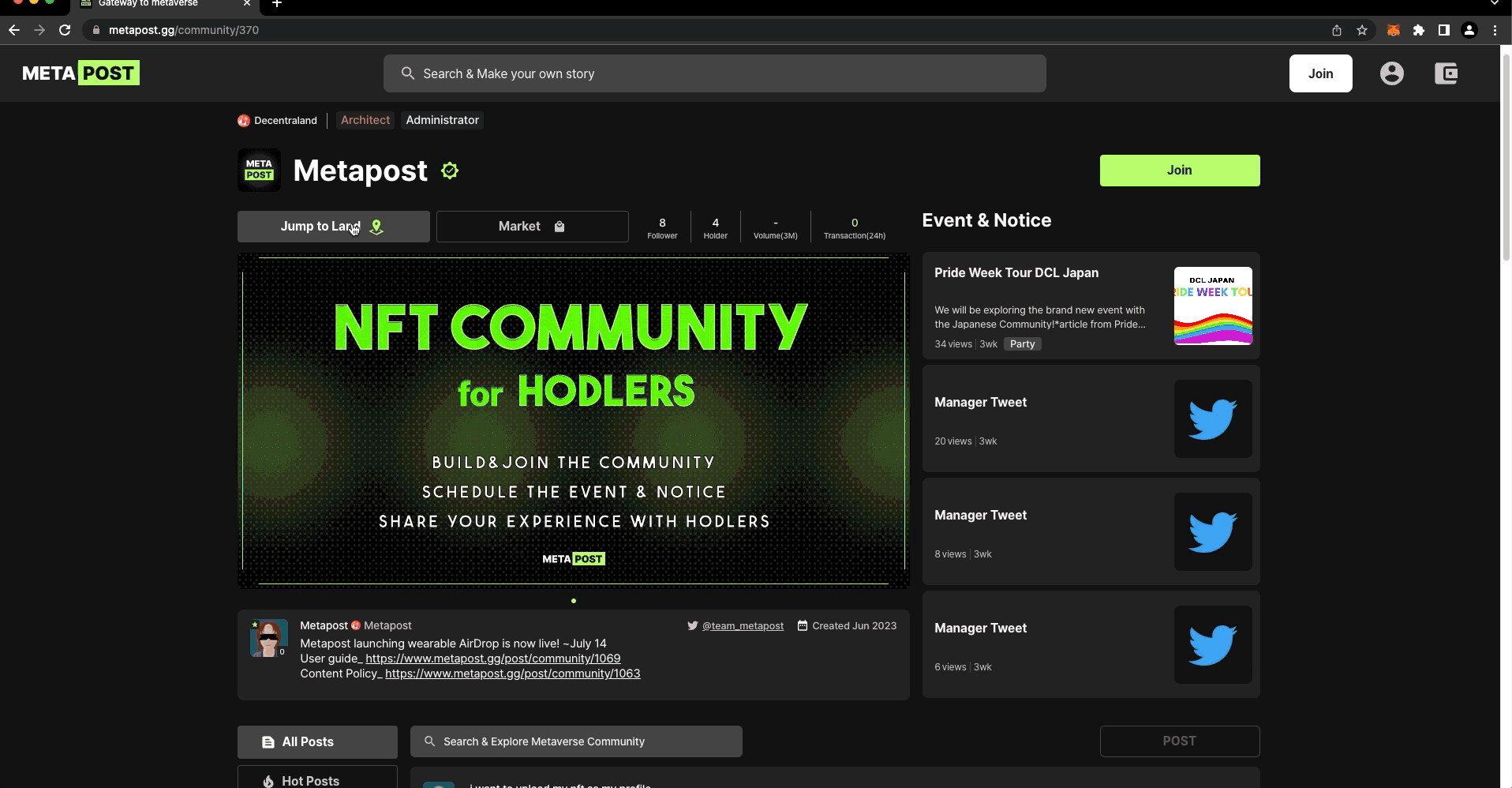
Task: Bookmark the page with the star icon
Action: [x=1361, y=30]
